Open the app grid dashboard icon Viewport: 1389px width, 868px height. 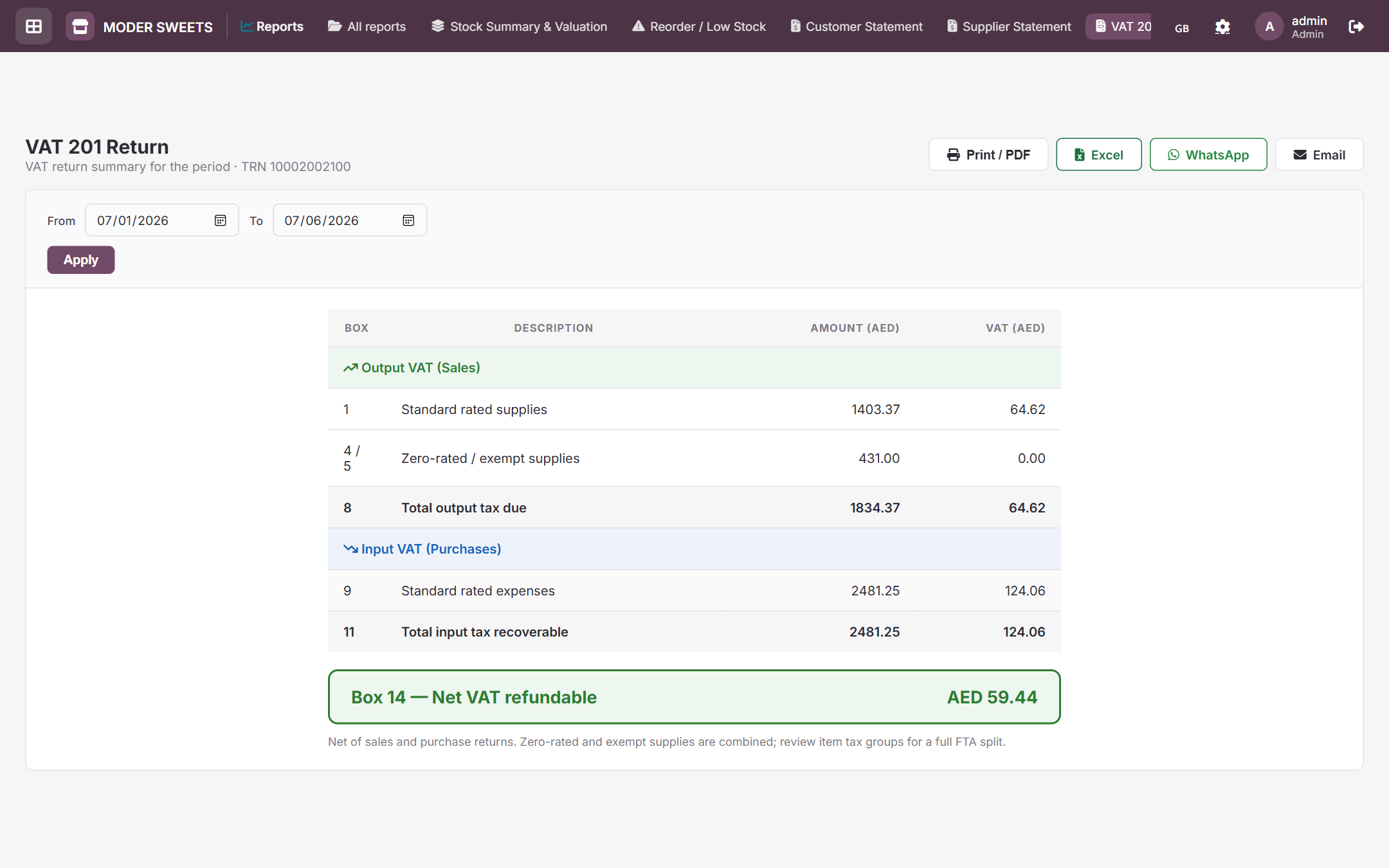(x=33, y=26)
